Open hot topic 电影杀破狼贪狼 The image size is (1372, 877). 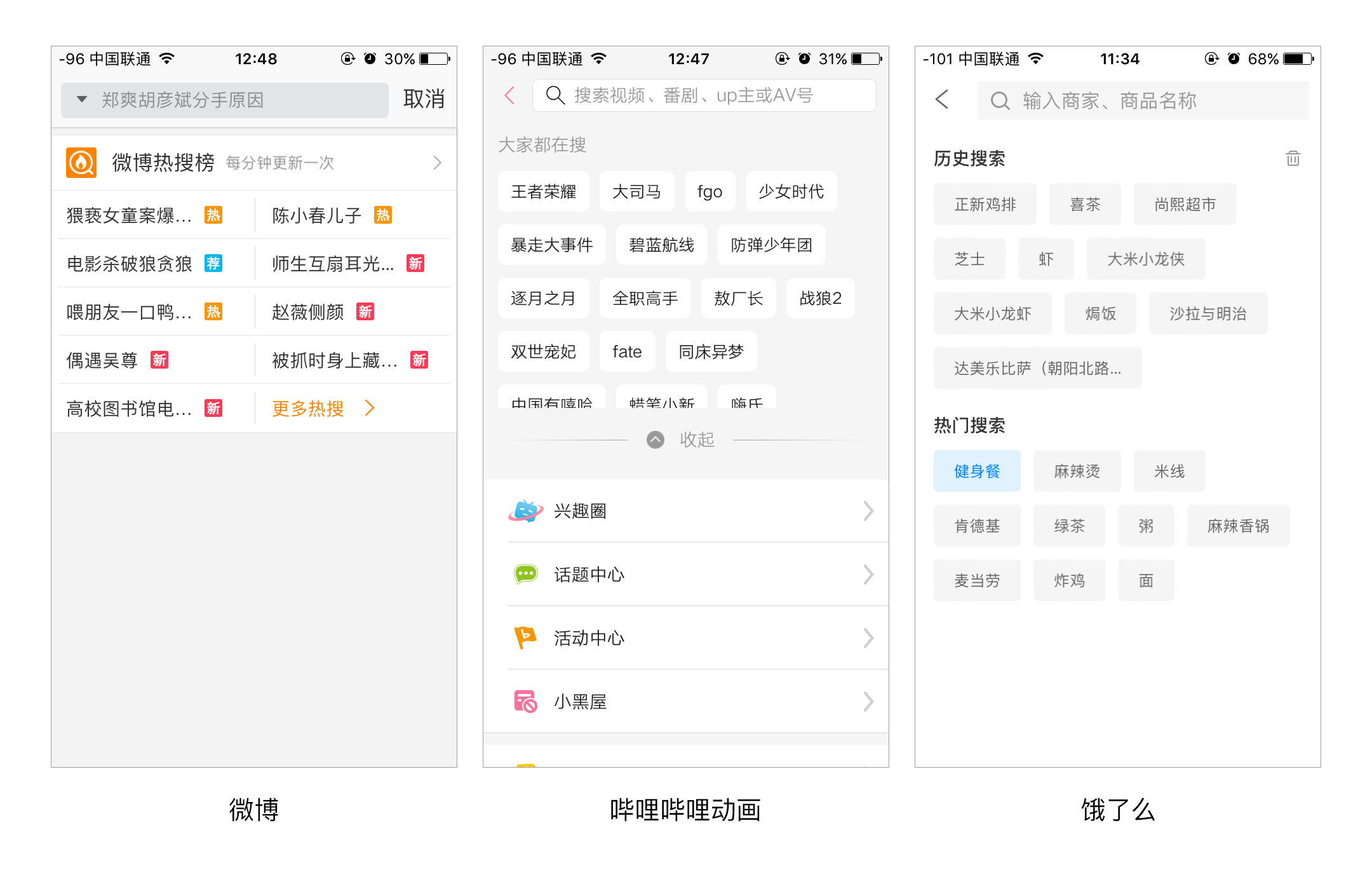point(130,264)
